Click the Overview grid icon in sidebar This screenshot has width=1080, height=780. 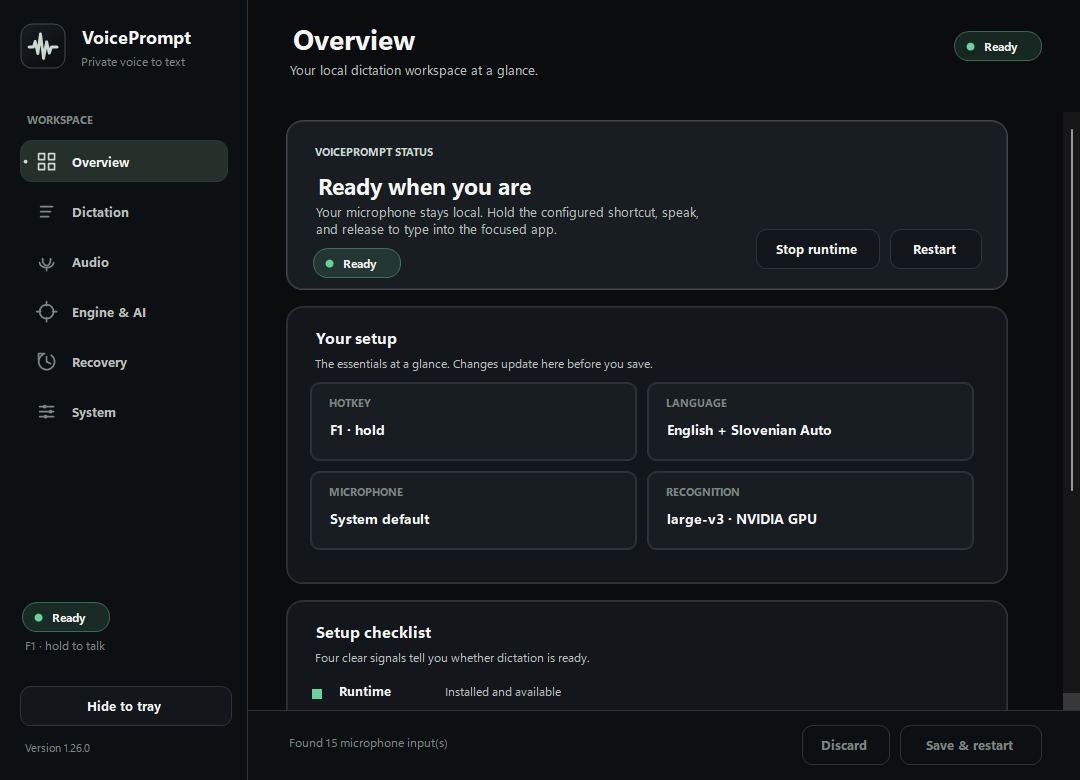click(x=46, y=162)
